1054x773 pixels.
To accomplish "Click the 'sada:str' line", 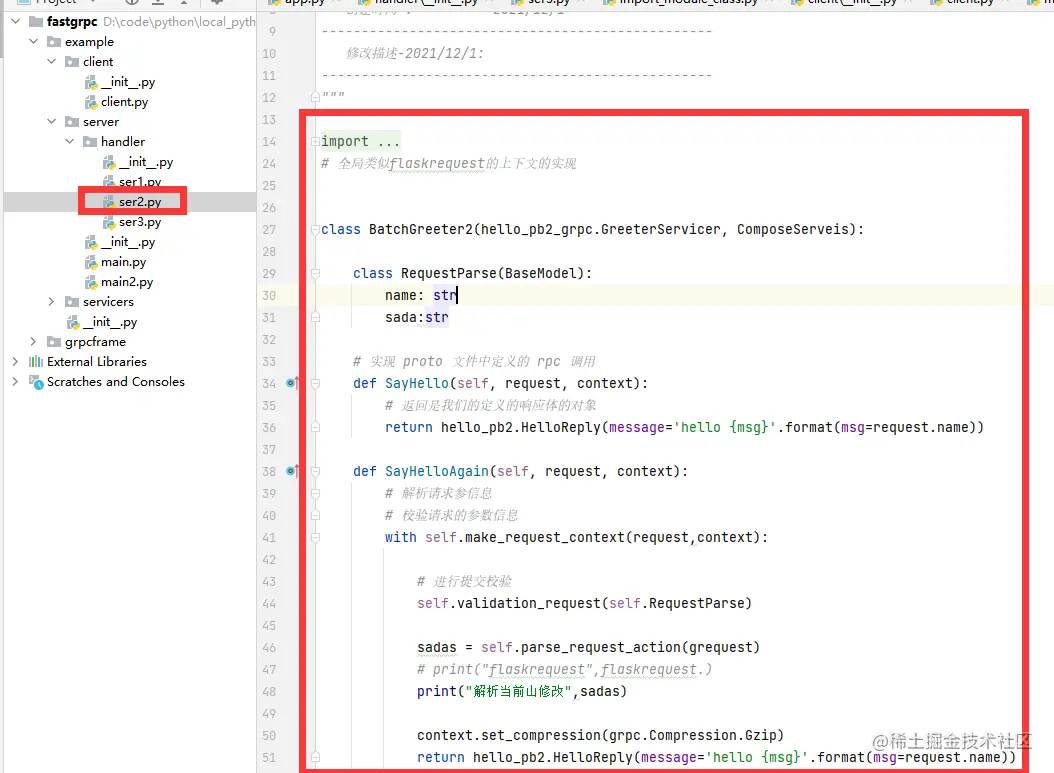I will 417,317.
